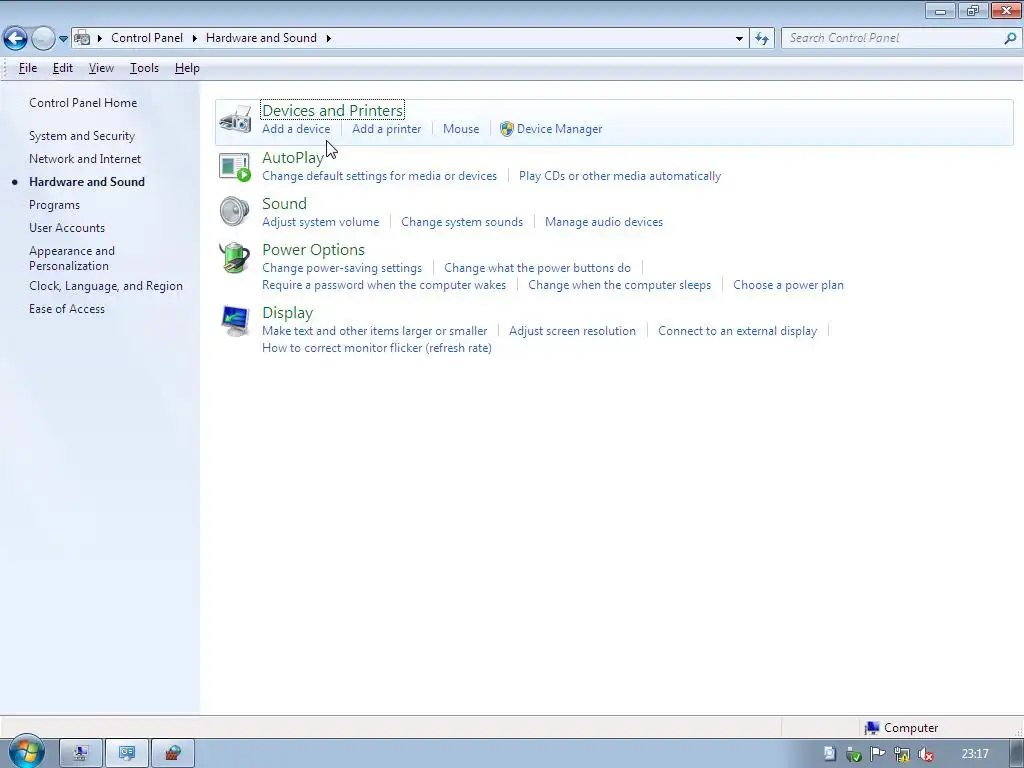
Task: Click Change default settings for media or devices
Action: [x=379, y=176]
